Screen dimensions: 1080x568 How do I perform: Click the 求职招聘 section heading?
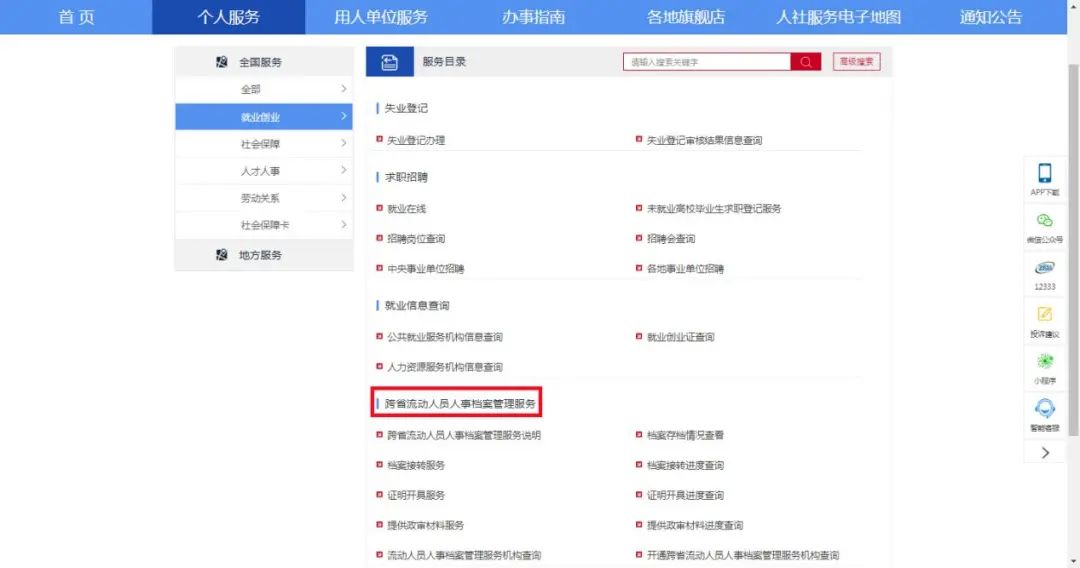tap(406, 177)
